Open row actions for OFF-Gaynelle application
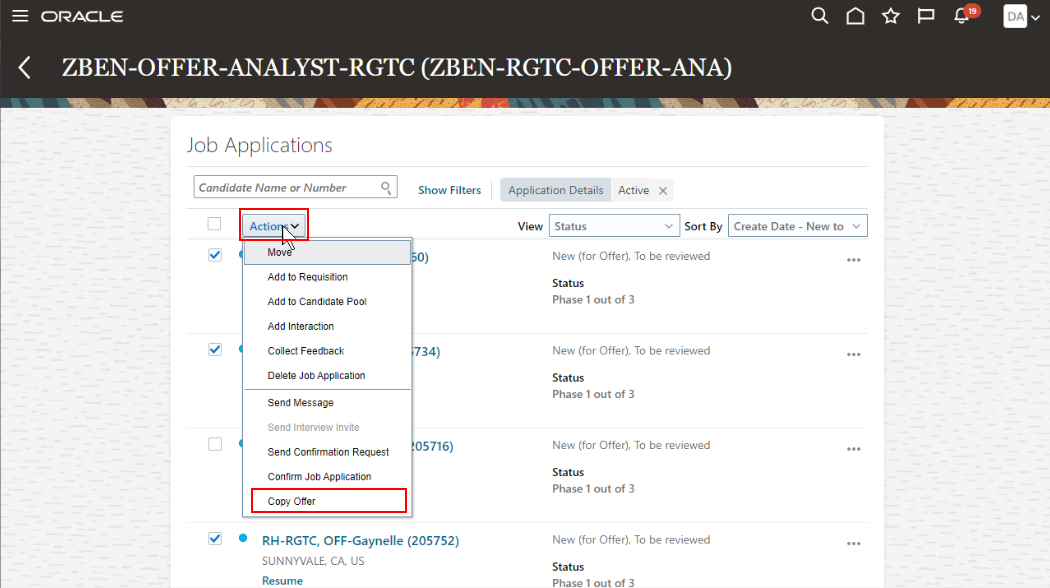 click(853, 543)
